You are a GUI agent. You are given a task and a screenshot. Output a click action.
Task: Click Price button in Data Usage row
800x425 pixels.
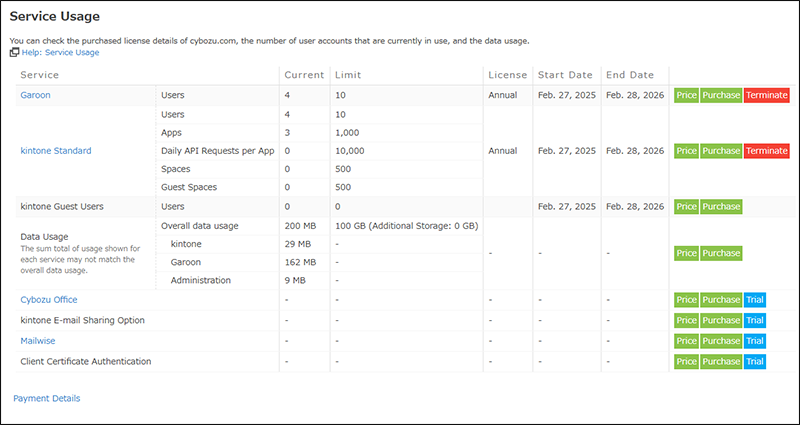point(686,254)
